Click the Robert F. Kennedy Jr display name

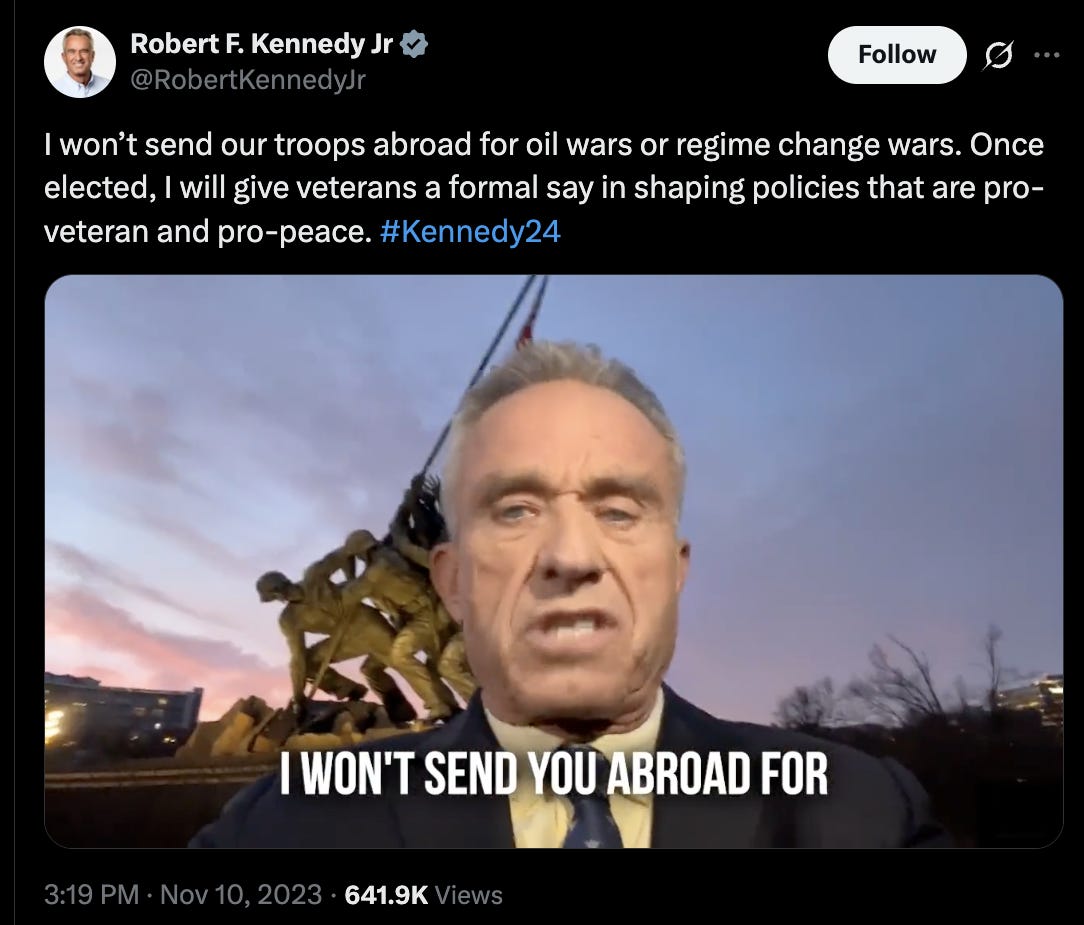(x=261, y=44)
